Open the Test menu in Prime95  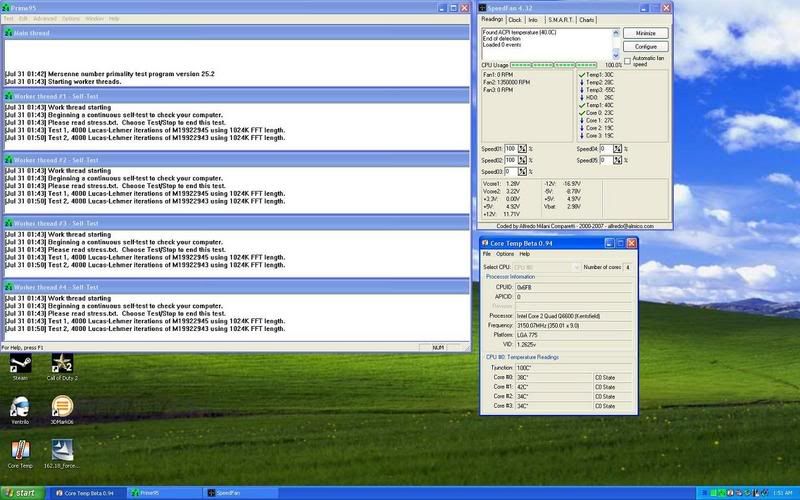point(9,19)
